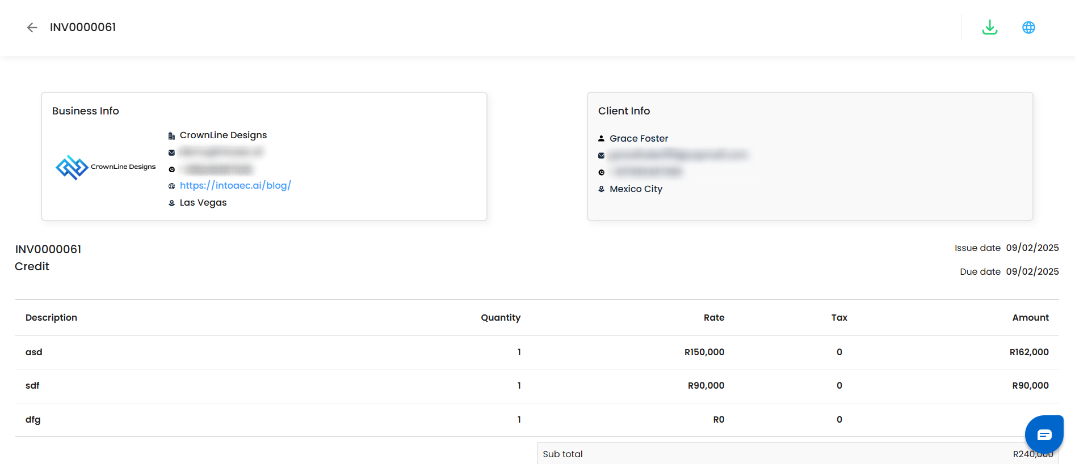
Task: Click the person icon beside Grace Foster
Action: point(601,139)
